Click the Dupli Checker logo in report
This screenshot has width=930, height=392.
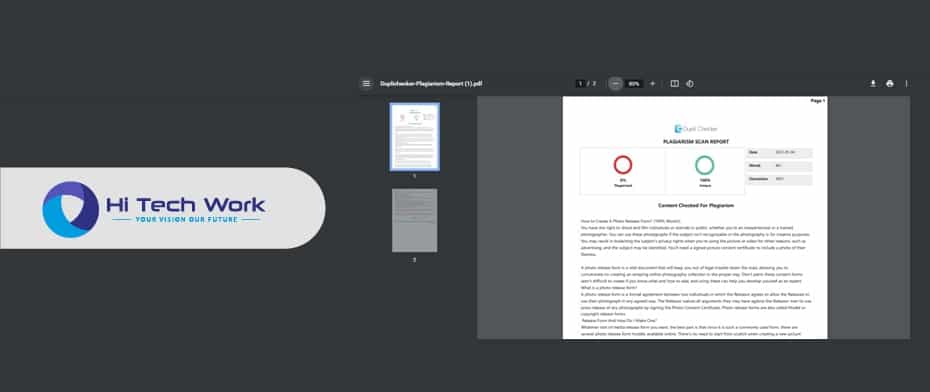[696, 129]
